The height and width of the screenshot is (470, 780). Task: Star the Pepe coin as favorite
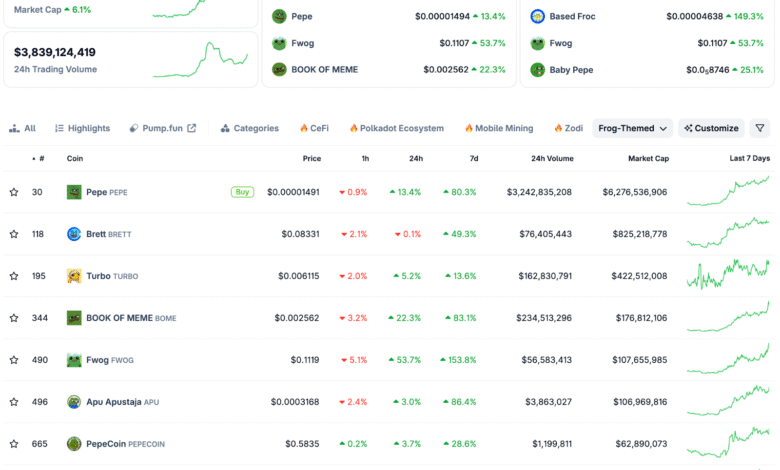(14, 192)
